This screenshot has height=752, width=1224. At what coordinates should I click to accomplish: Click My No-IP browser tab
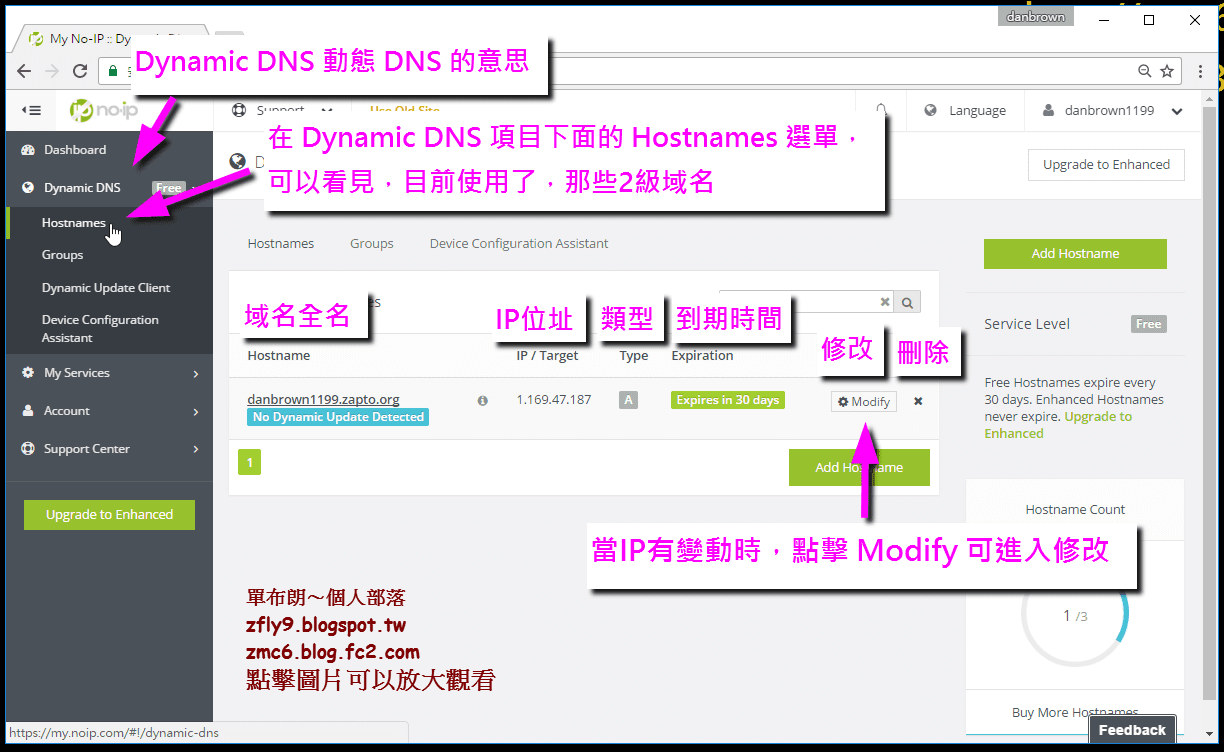click(108, 39)
